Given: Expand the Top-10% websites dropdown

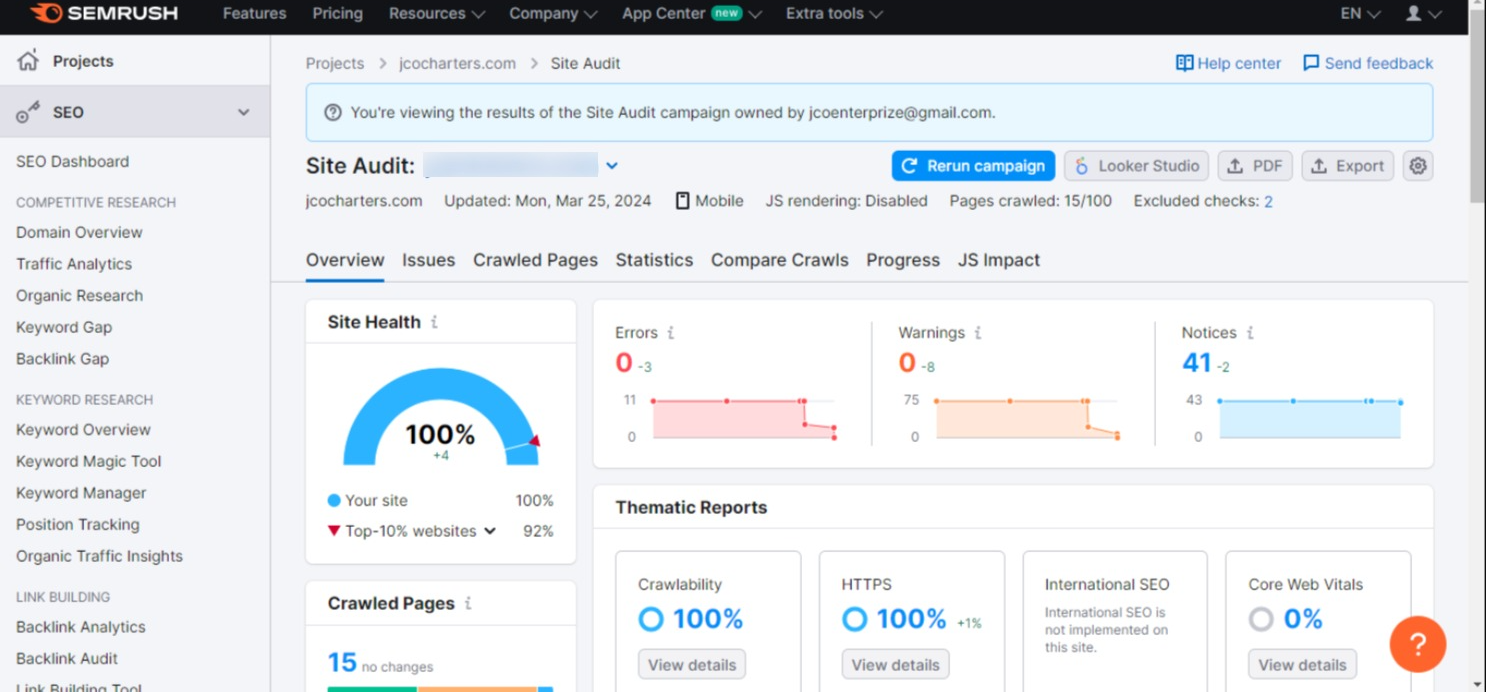Looking at the screenshot, I should tap(490, 531).
